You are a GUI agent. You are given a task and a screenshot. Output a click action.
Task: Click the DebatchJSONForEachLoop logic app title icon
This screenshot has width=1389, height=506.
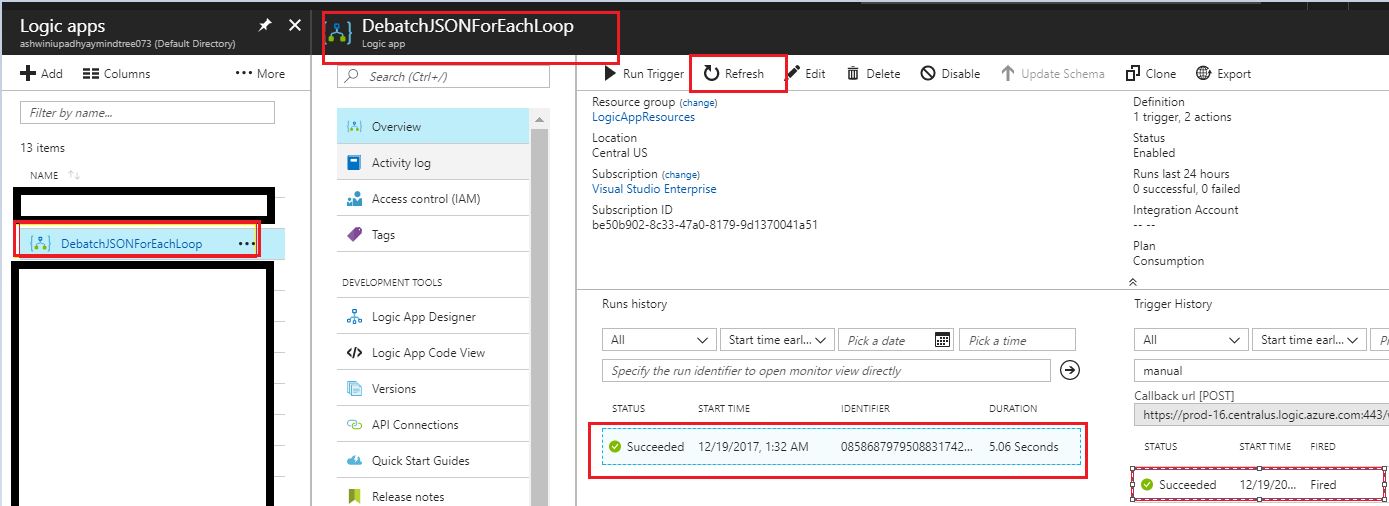pos(340,31)
